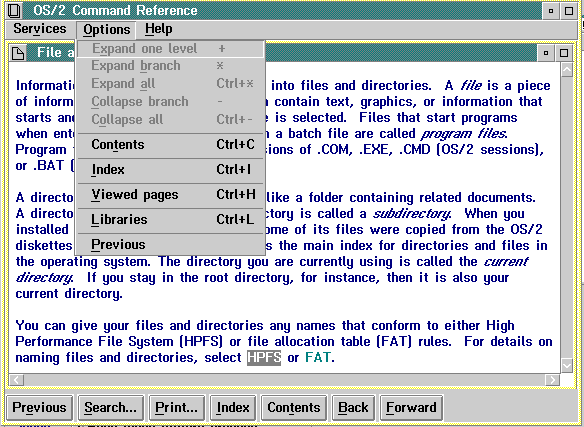Click the File document window page icon
Viewport: 584px width, 427px height.
tap(18, 53)
